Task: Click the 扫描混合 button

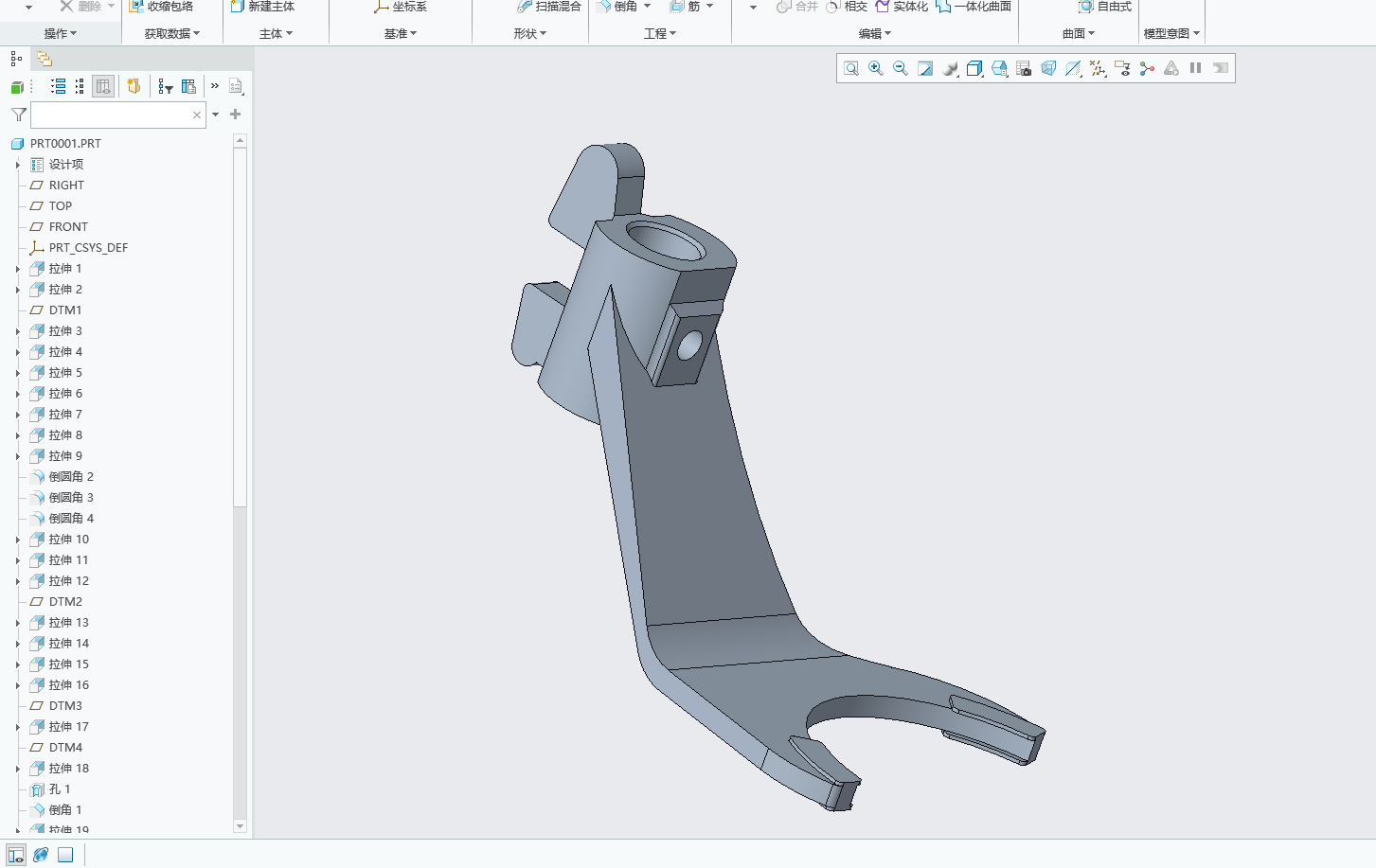Action: click(549, 6)
